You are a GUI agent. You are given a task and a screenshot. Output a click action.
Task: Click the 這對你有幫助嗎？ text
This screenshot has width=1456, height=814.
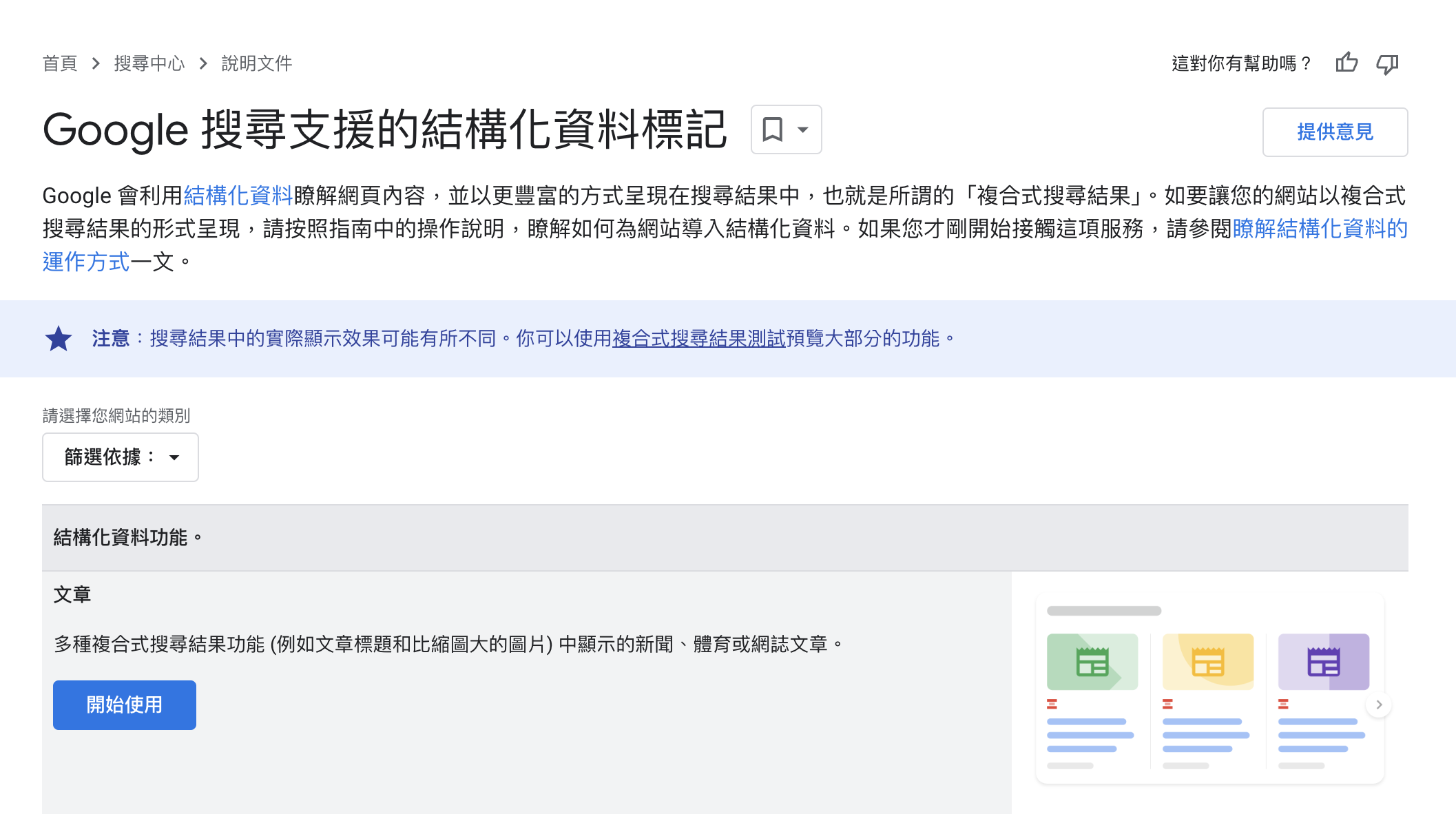click(1242, 63)
